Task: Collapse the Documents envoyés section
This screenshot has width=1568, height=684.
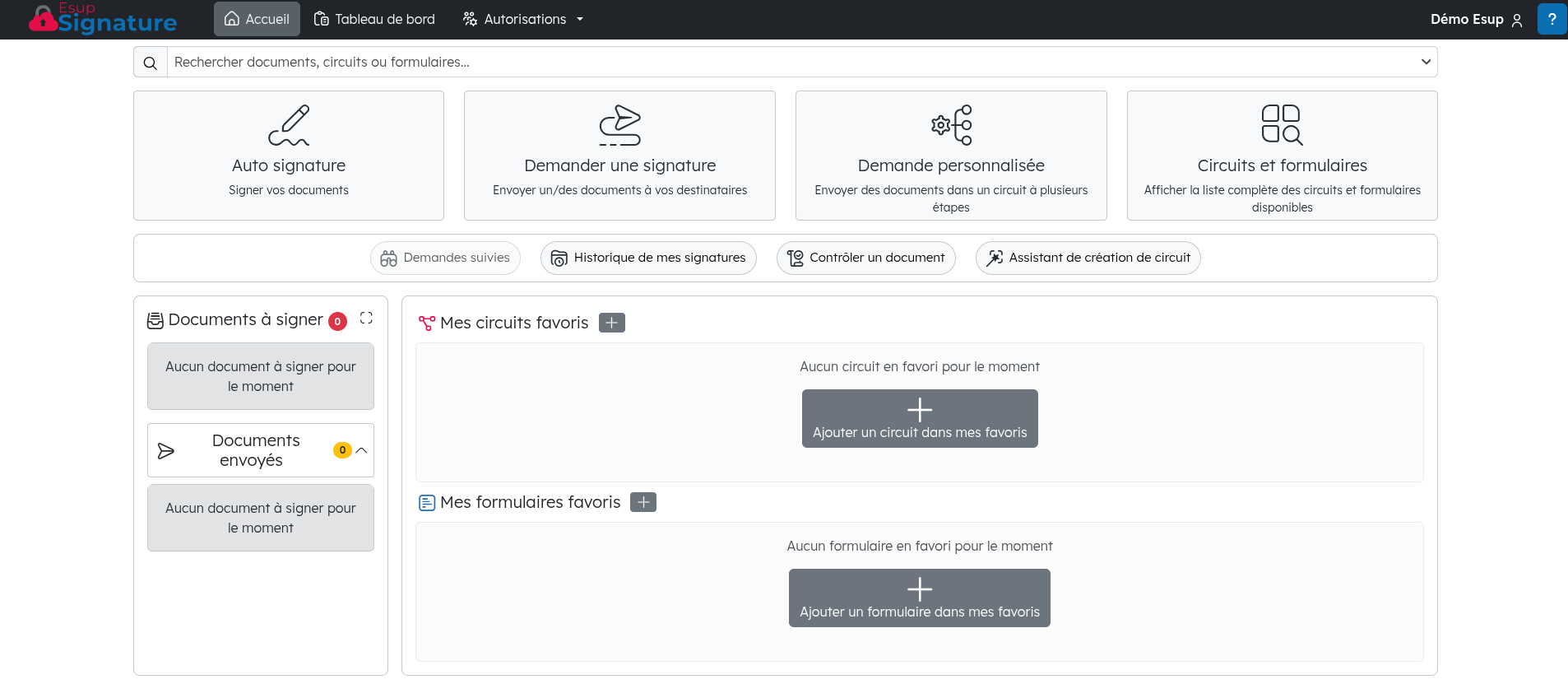Action: tap(361, 450)
